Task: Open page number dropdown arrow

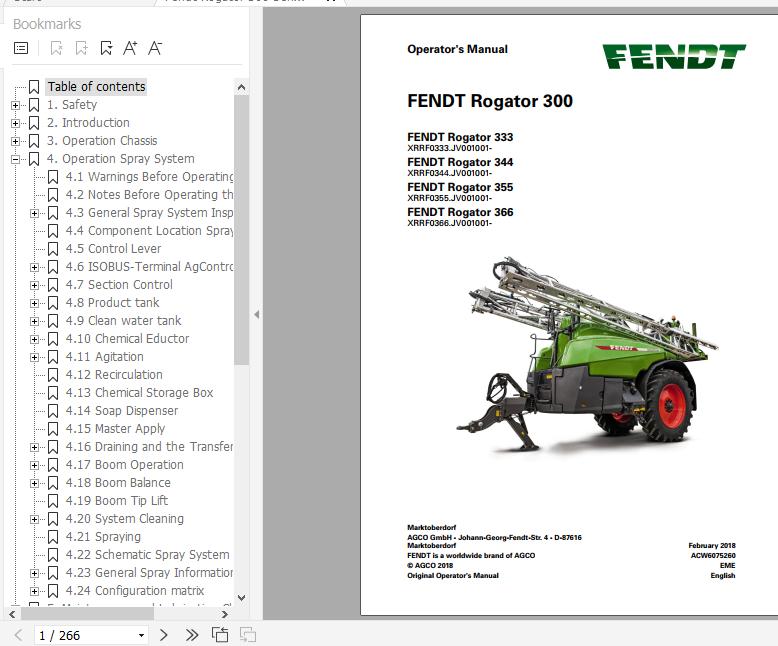Action: 141,636
